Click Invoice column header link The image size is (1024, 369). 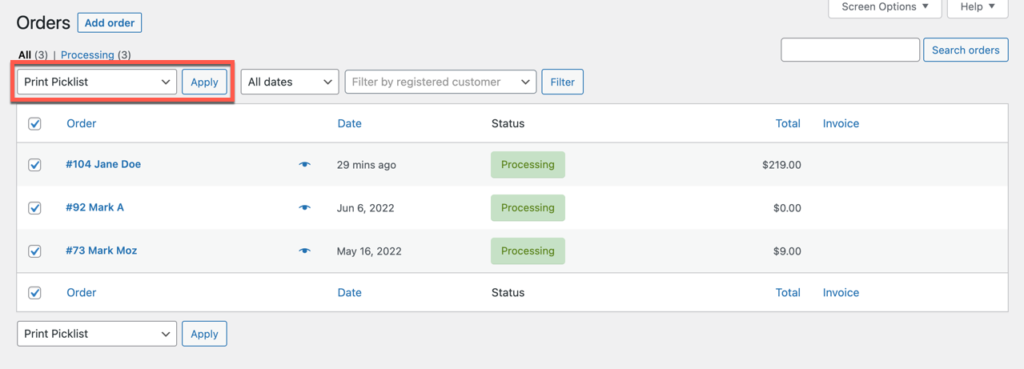(841, 123)
